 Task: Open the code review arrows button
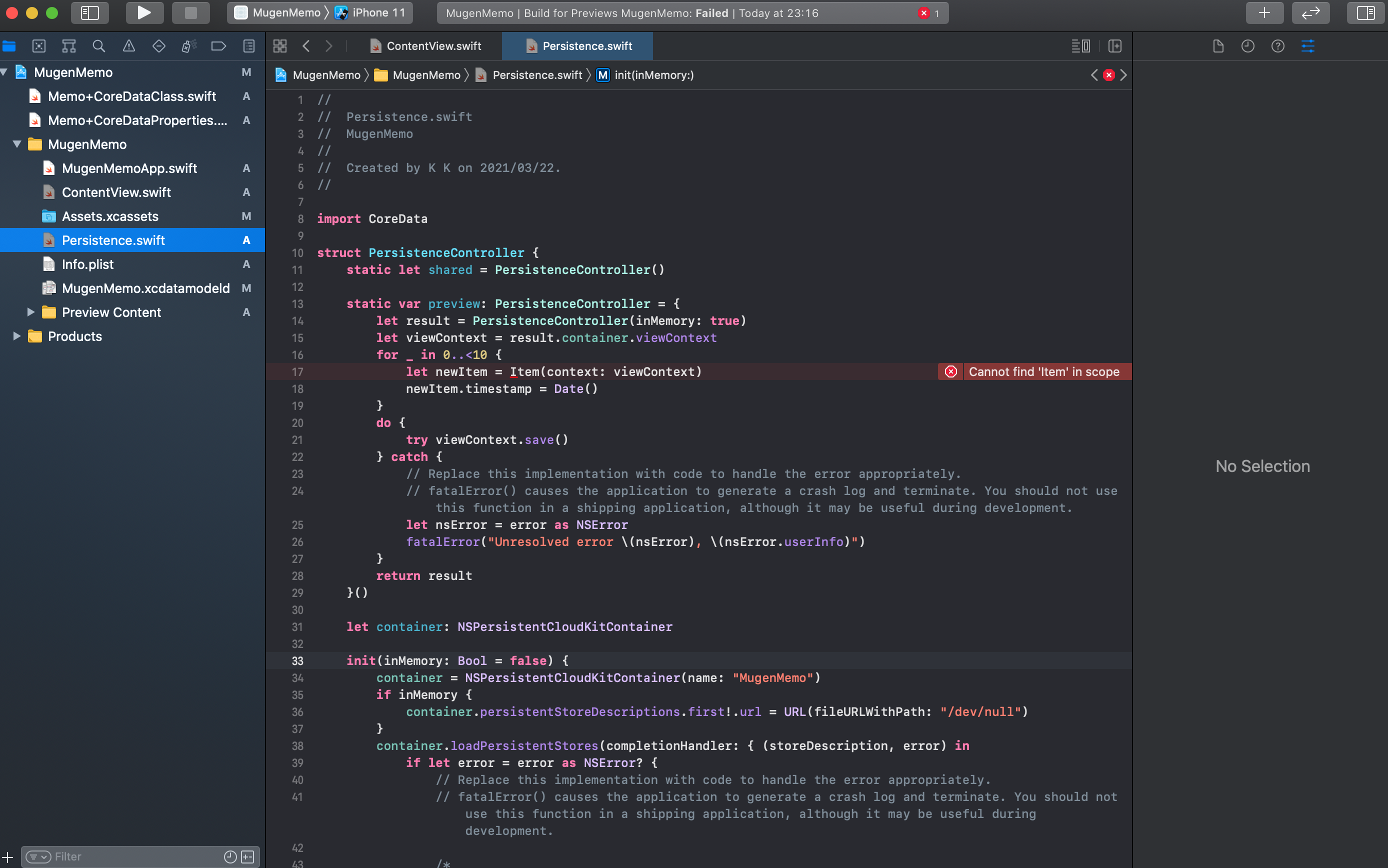(1310, 12)
